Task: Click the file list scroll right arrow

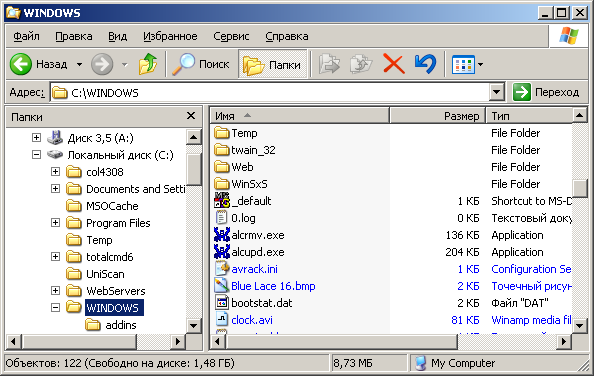Action: pos(564,342)
